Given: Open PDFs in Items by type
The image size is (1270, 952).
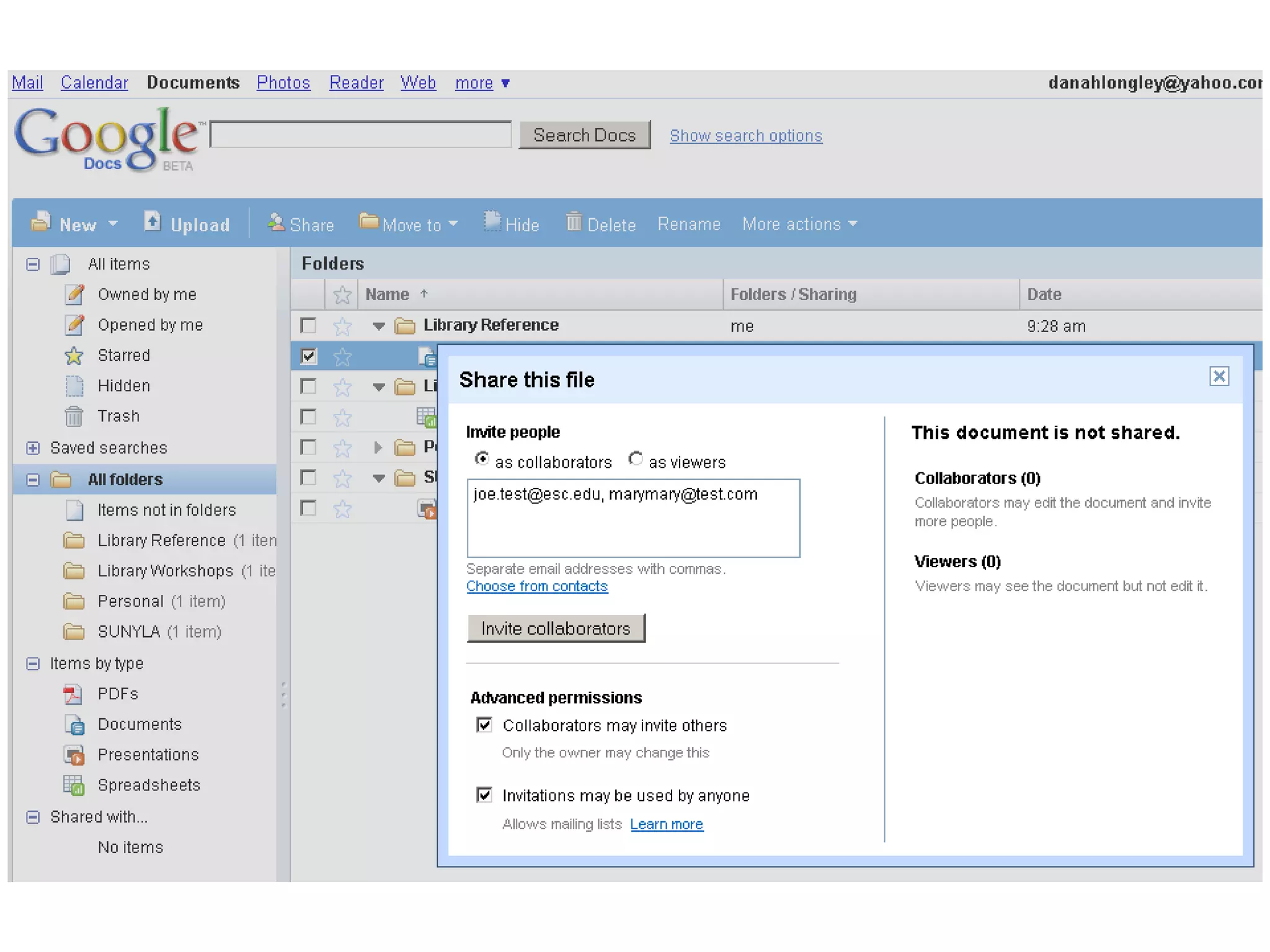Looking at the screenshot, I should [x=118, y=694].
